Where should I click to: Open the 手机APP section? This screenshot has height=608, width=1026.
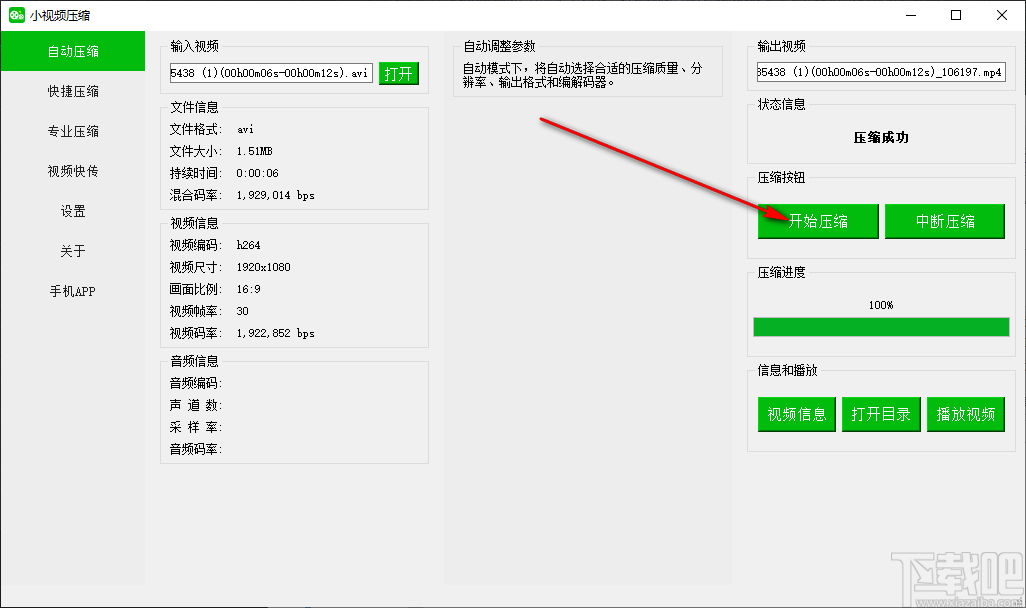click(73, 291)
